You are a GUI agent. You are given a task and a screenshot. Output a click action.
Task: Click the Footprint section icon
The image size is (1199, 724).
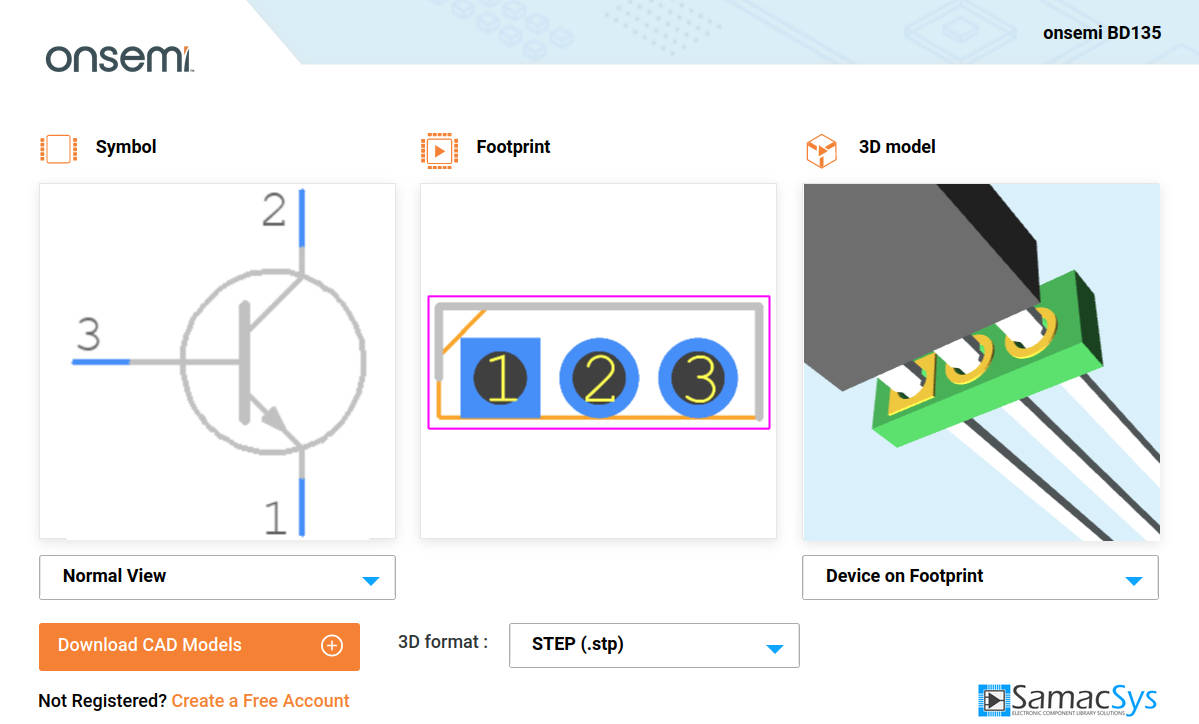[439, 151]
